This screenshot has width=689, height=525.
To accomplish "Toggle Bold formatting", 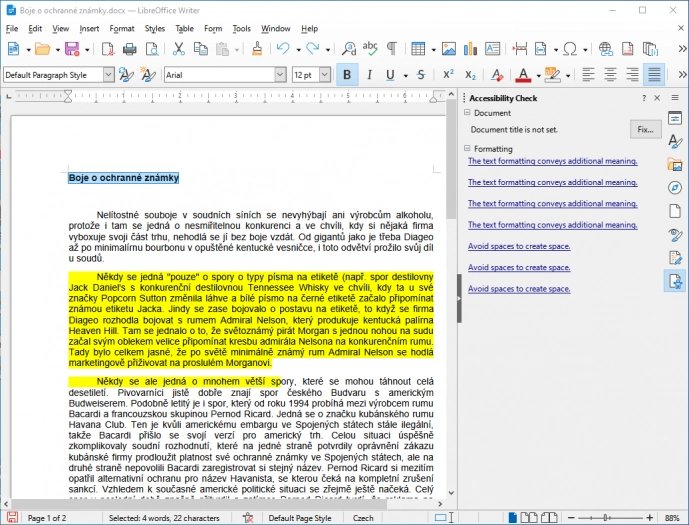I will pos(348,74).
